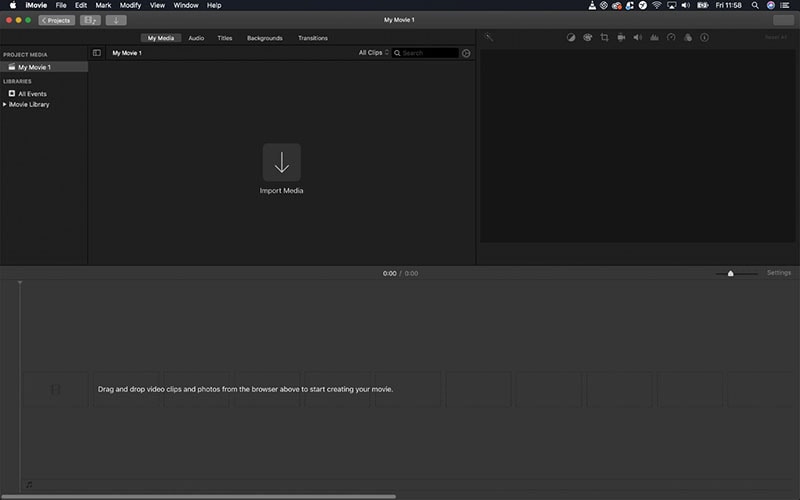The height and width of the screenshot is (500, 800).
Task: Open the Edit menu
Action: pyautogui.click(x=81, y=5)
